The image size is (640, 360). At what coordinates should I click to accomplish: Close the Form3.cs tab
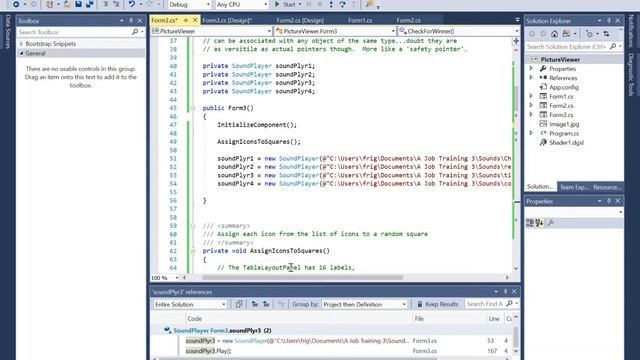click(x=195, y=20)
